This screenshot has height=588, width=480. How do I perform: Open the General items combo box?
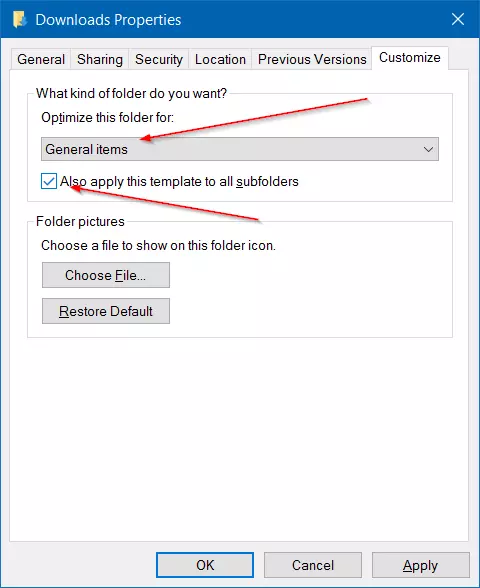(240, 149)
